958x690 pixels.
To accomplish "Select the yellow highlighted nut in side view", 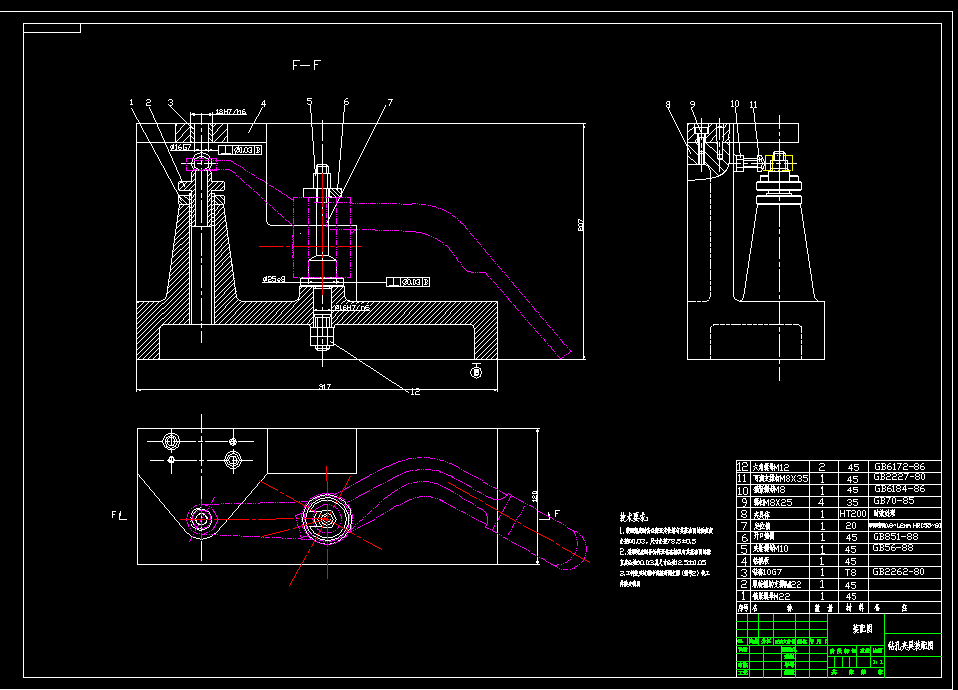I will (779, 163).
